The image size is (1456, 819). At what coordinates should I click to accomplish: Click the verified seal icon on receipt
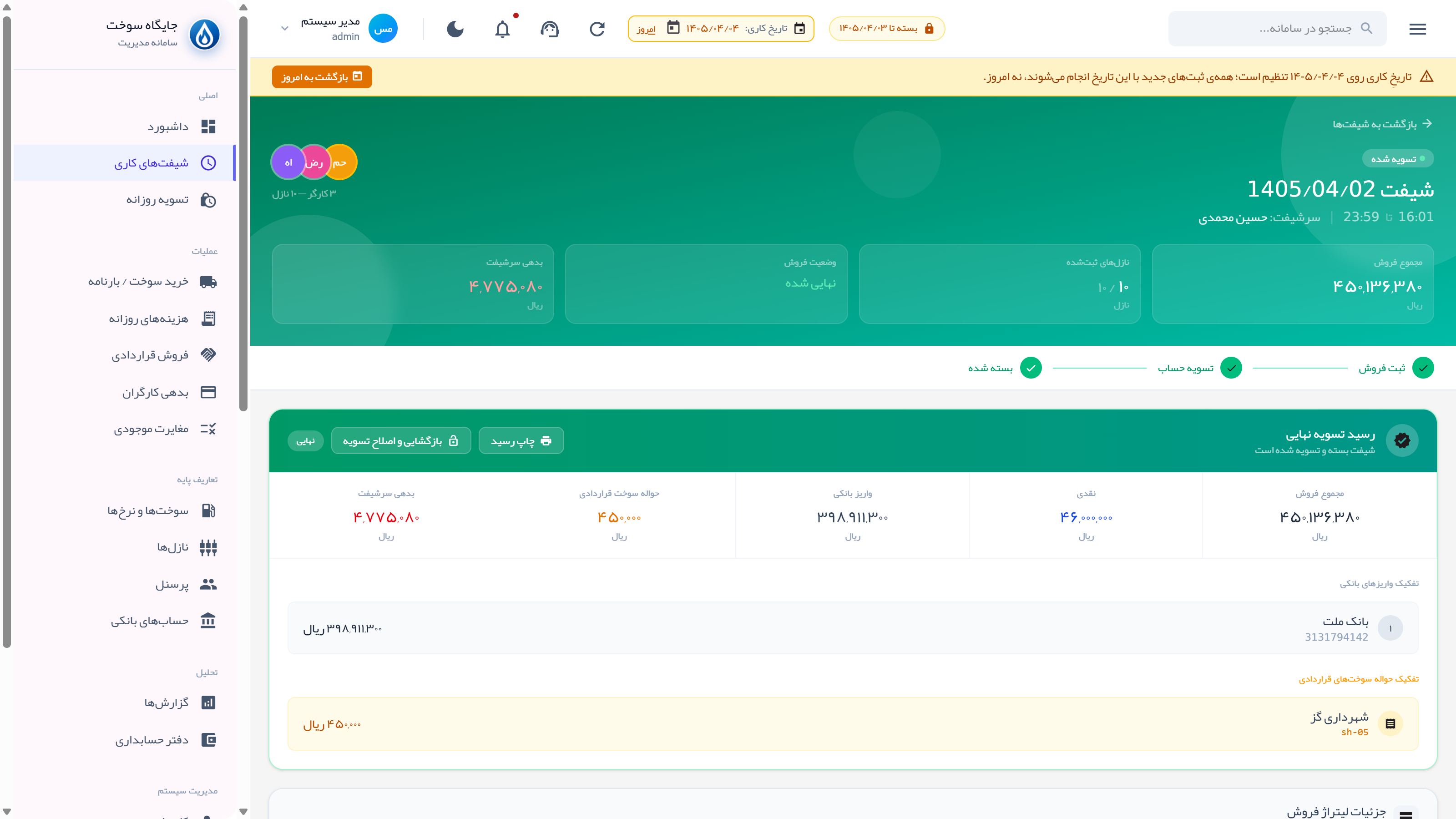pyautogui.click(x=1402, y=440)
